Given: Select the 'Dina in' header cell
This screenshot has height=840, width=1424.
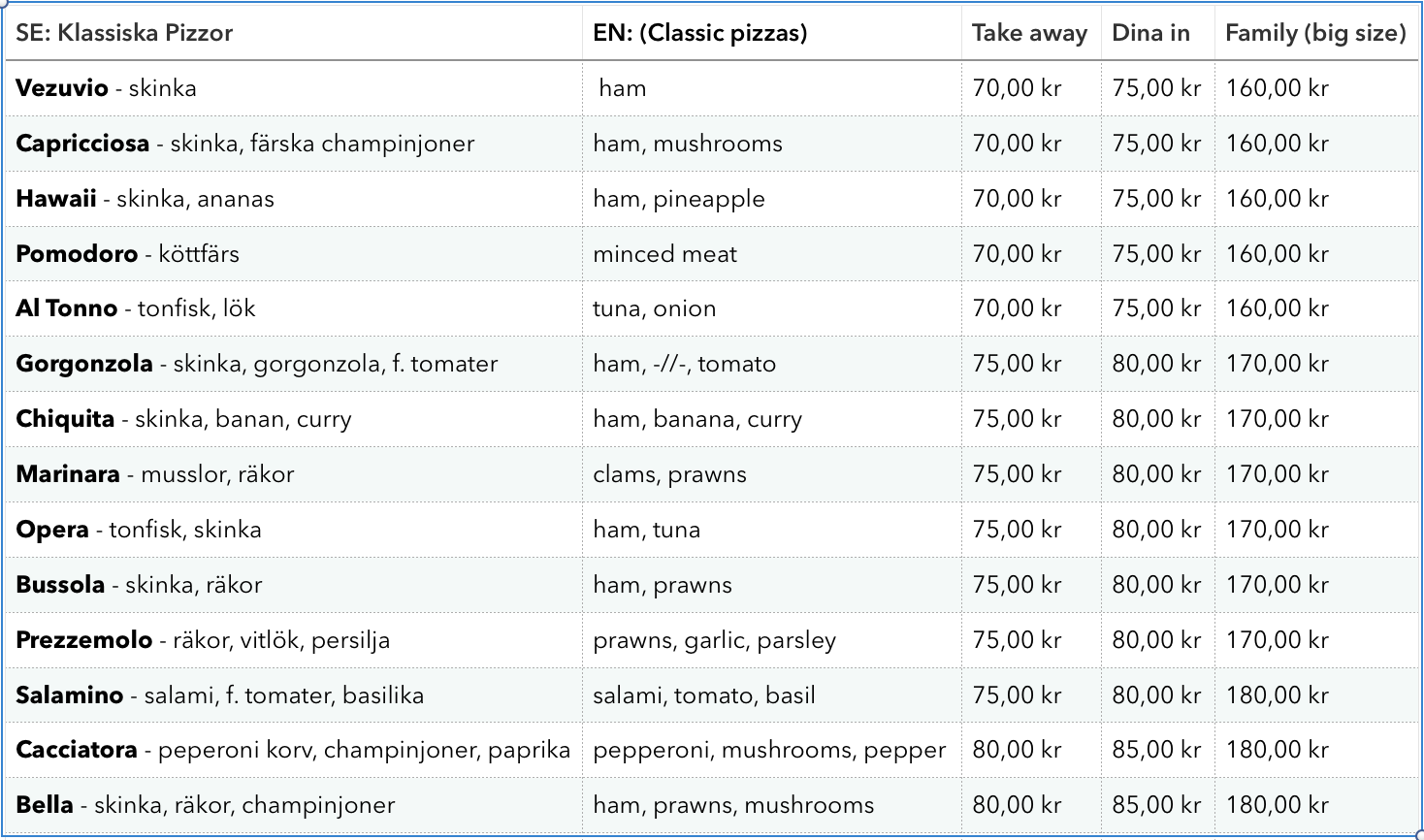Looking at the screenshot, I should point(1150,33).
